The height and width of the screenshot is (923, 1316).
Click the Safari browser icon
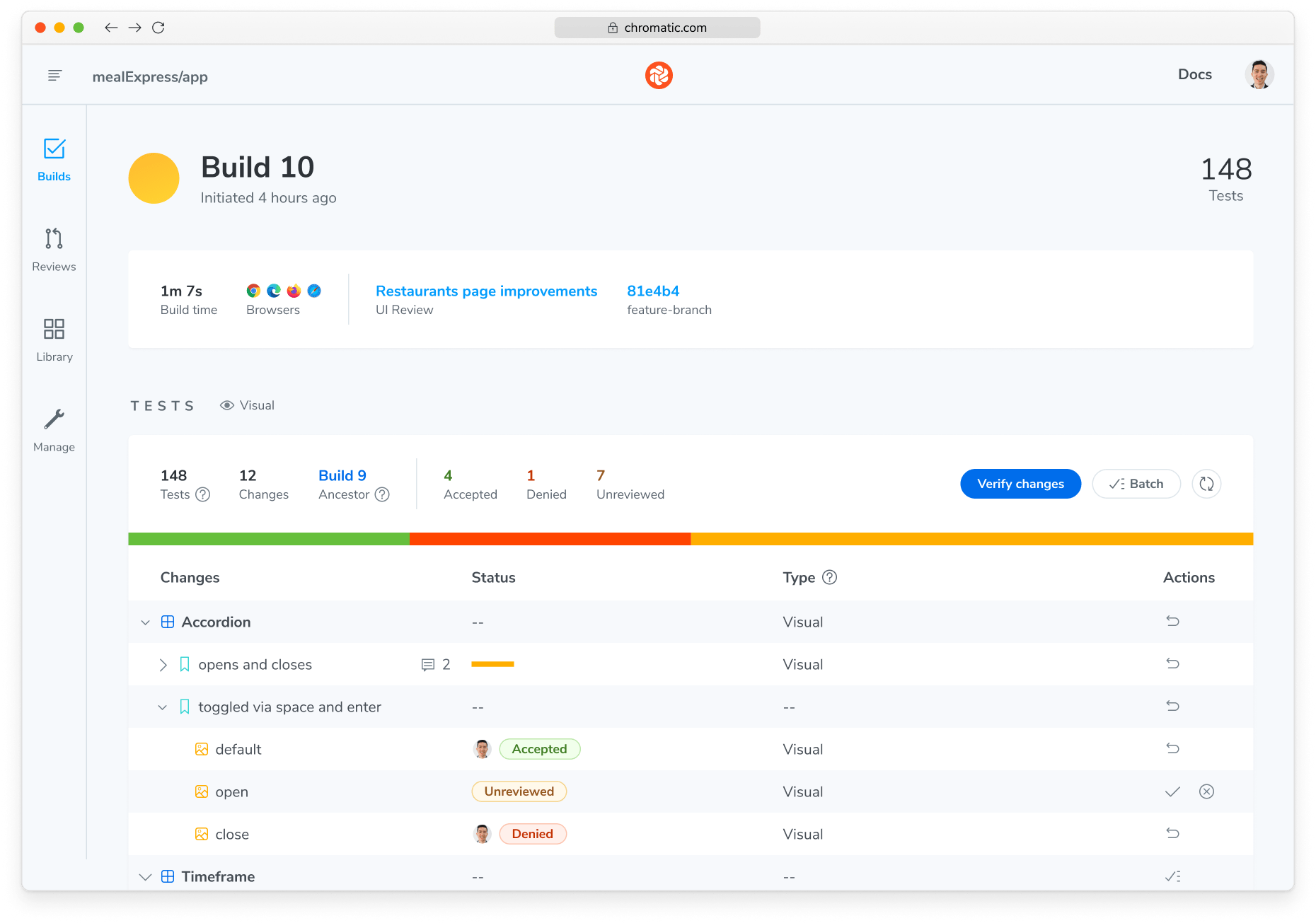pyautogui.click(x=314, y=291)
